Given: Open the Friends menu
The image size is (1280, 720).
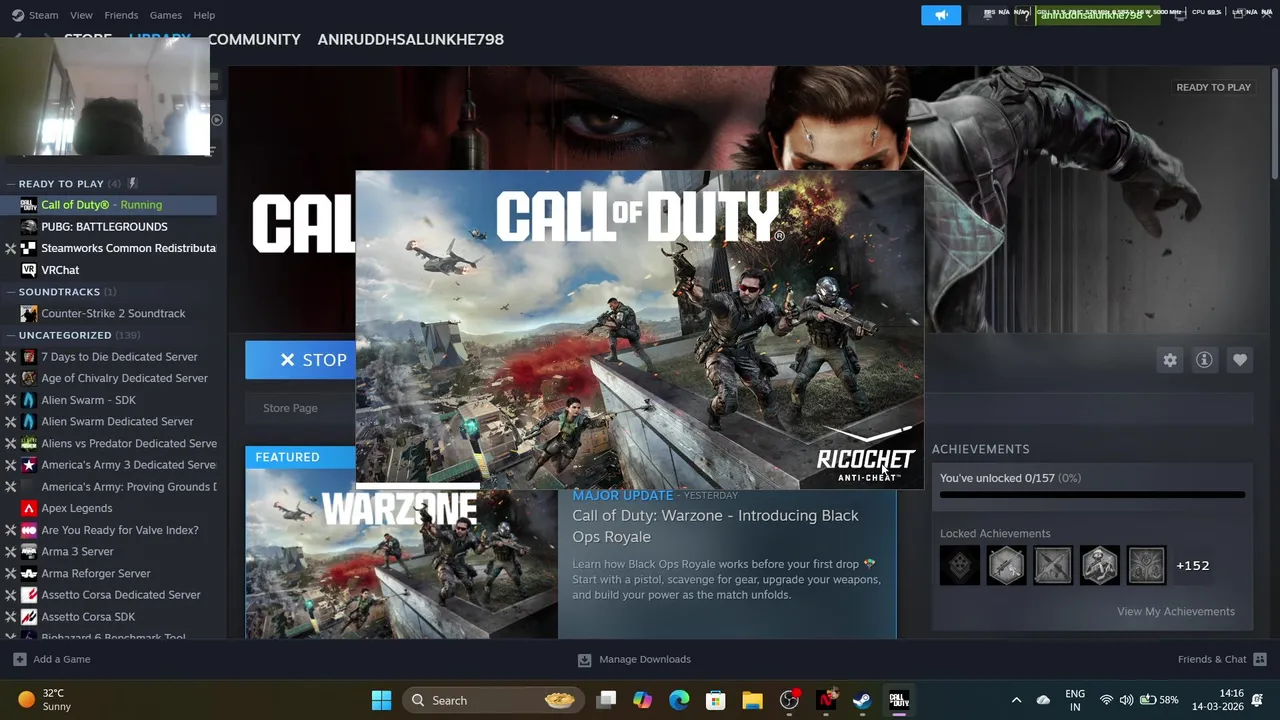Looking at the screenshot, I should tap(121, 15).
